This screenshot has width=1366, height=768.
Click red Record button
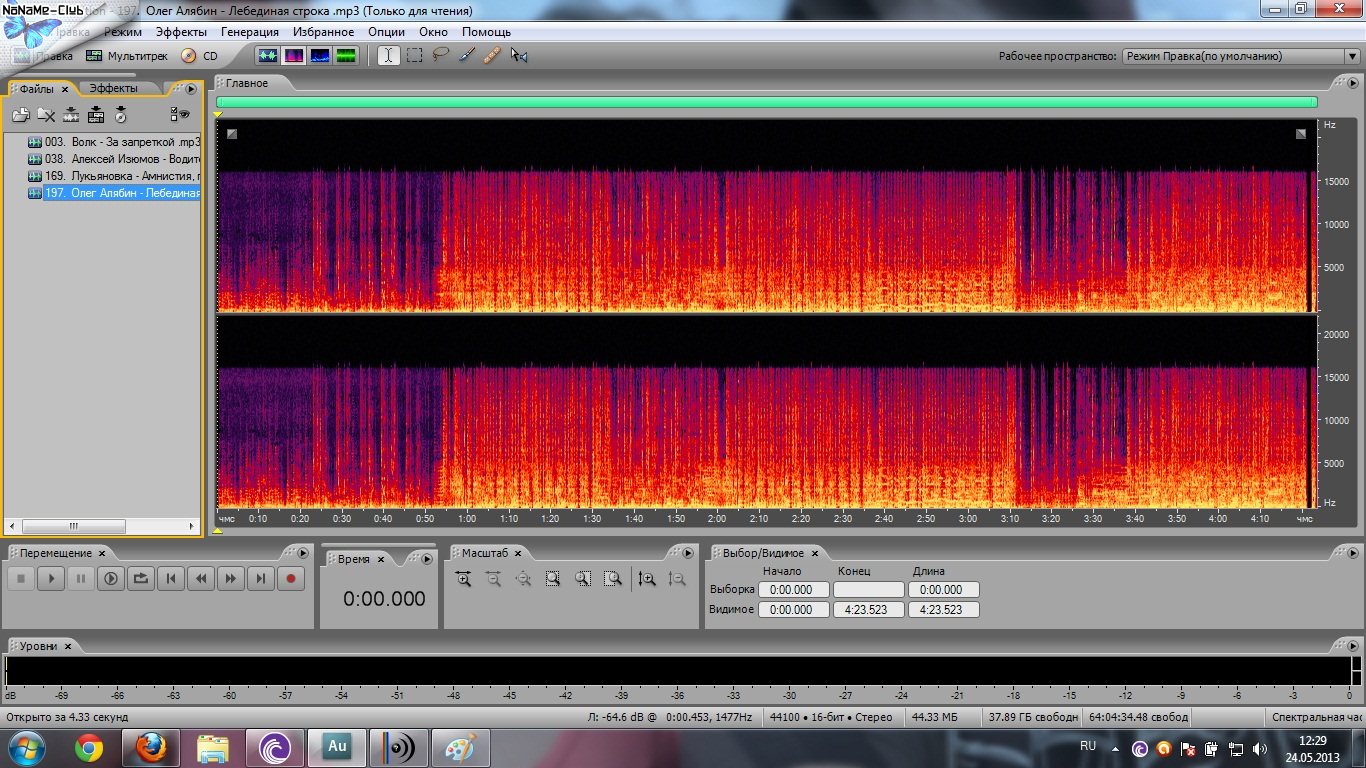(x=291, y=578)
